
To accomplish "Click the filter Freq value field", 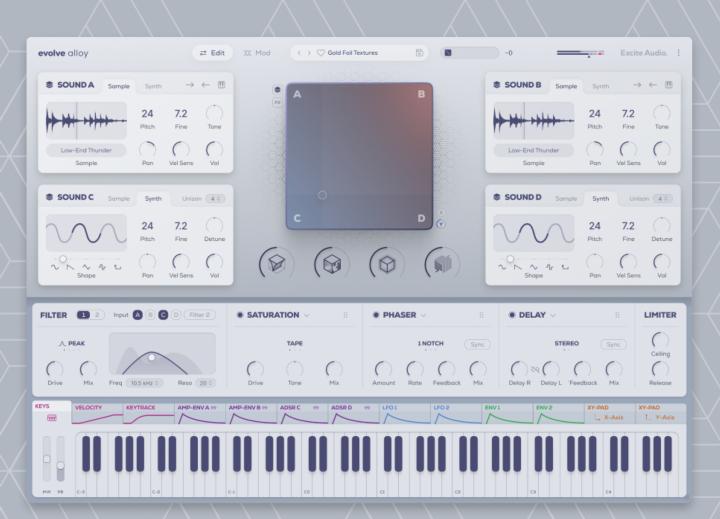I will [x=144, y=383].
